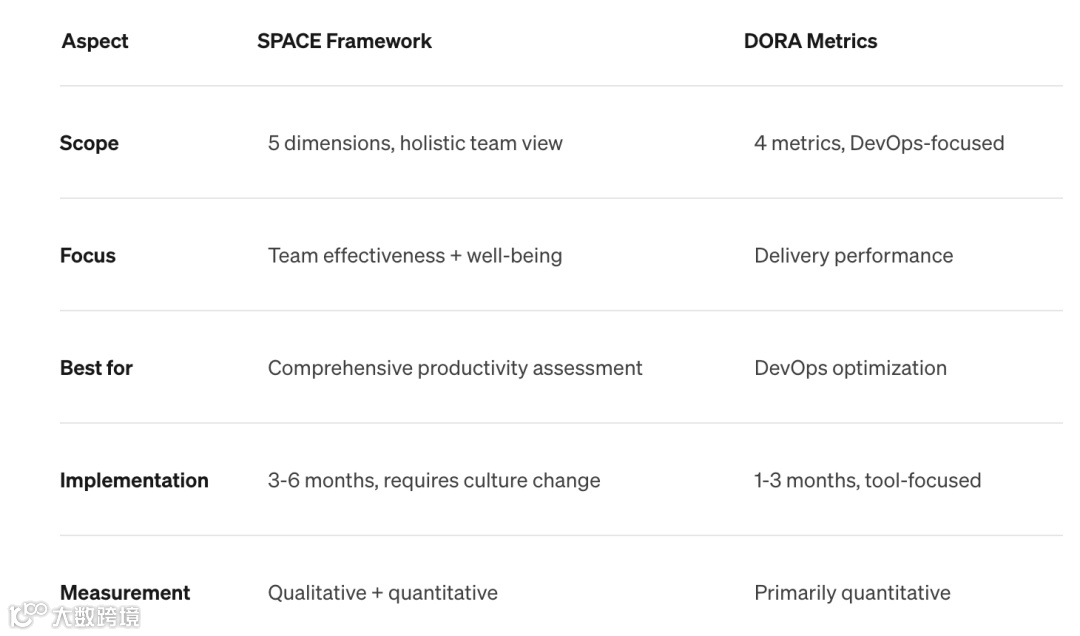Click the watermark logo icon at bottom-left
Screen dimensions: 1080x636
click(27, 615)
